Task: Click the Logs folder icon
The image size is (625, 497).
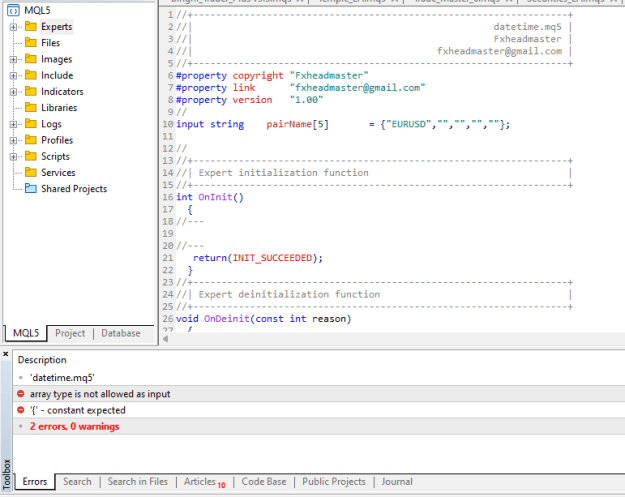Action: click(x=31, y=124)
